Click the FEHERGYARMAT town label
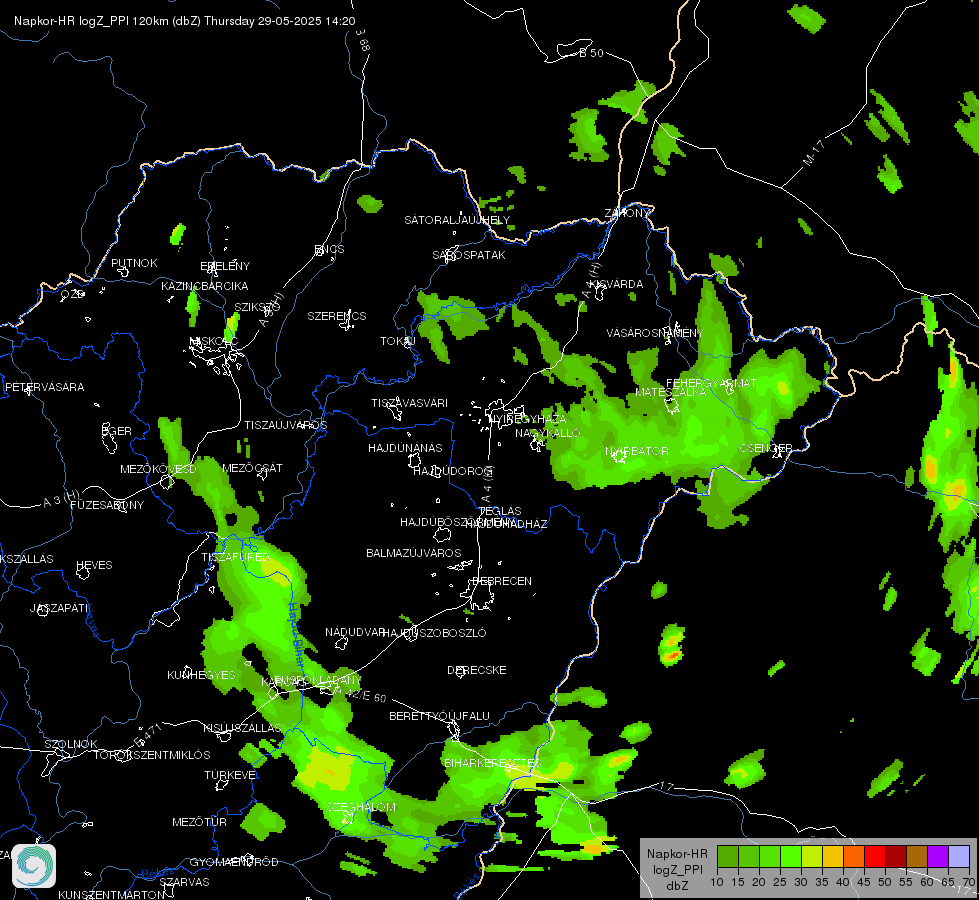 pos(711,383)
